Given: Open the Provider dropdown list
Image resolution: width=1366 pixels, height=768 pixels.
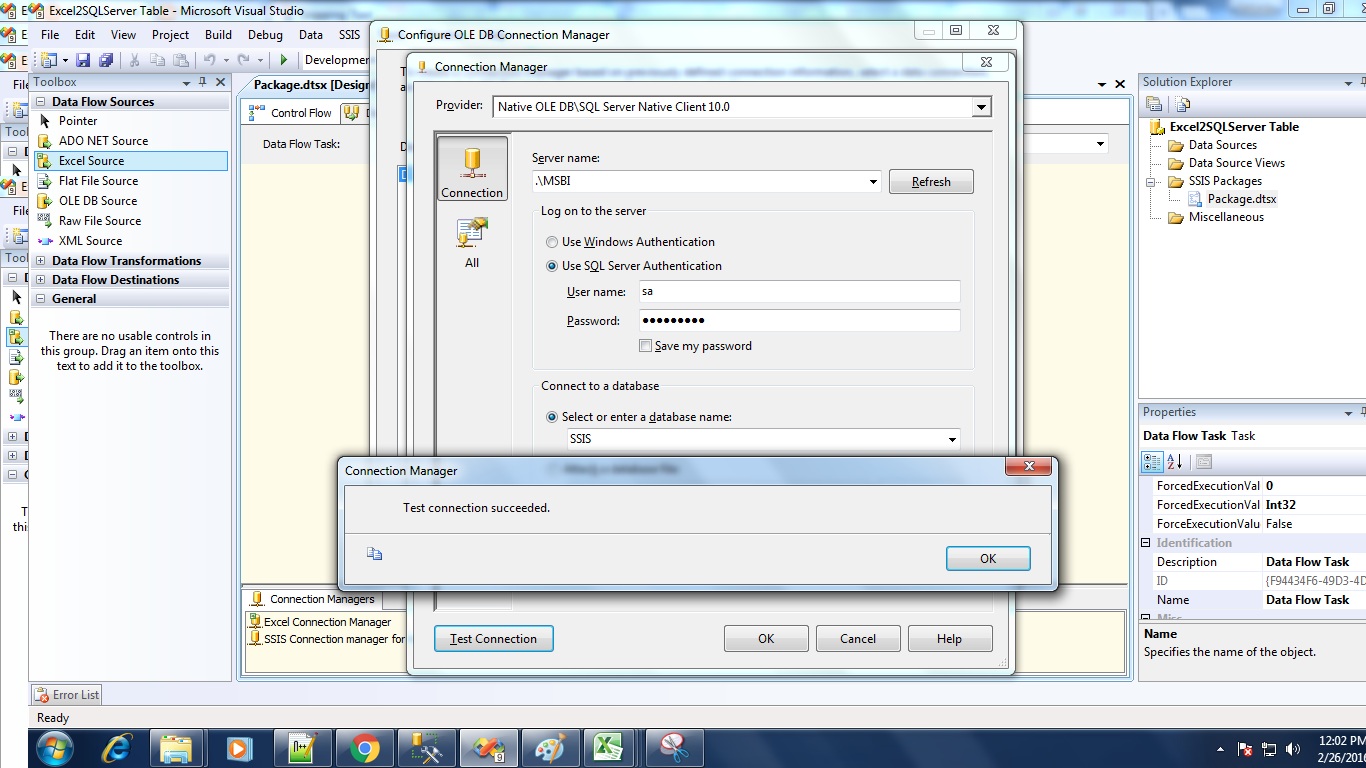Looking at the screenshot, I should 981,107.
